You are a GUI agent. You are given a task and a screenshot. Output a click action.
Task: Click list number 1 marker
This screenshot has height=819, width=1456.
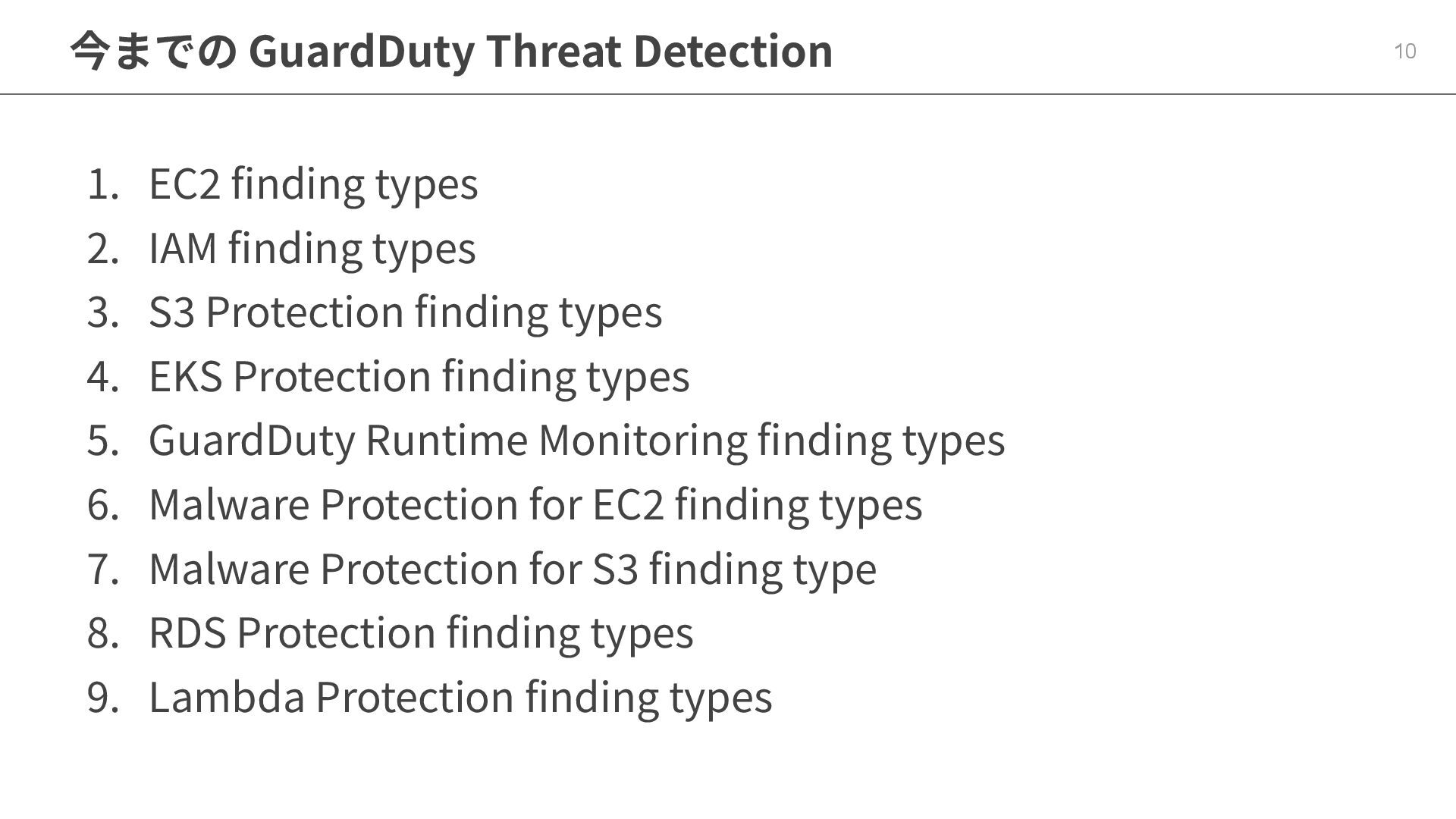tap(103, 184)
